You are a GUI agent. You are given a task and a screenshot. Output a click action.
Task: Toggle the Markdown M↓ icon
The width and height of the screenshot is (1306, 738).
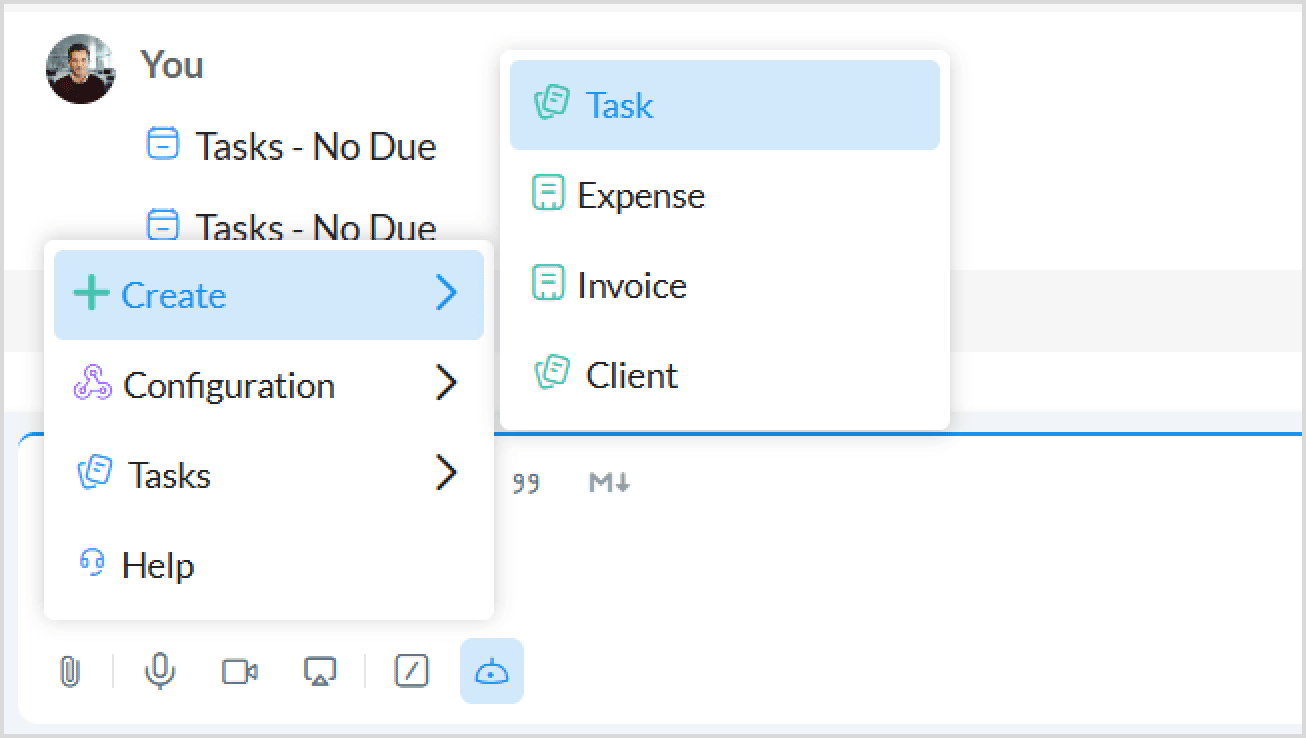[x=609, y=483]
